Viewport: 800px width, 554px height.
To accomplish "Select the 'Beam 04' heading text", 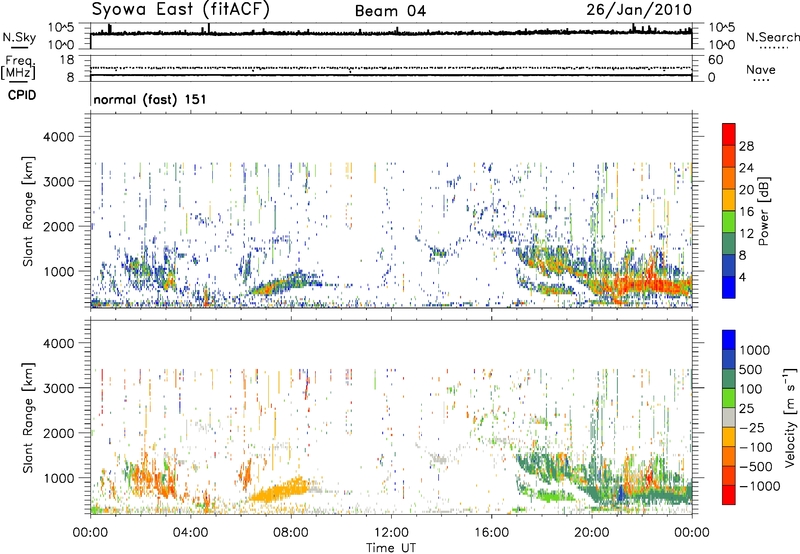I will pyautogui.click(x=390, y=11).
